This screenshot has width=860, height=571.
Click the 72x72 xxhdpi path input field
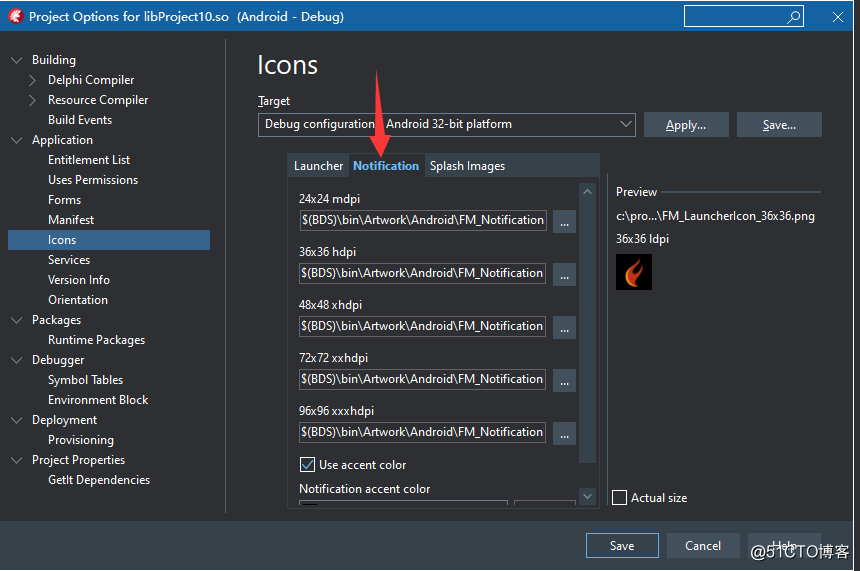(x=422, y=379)
